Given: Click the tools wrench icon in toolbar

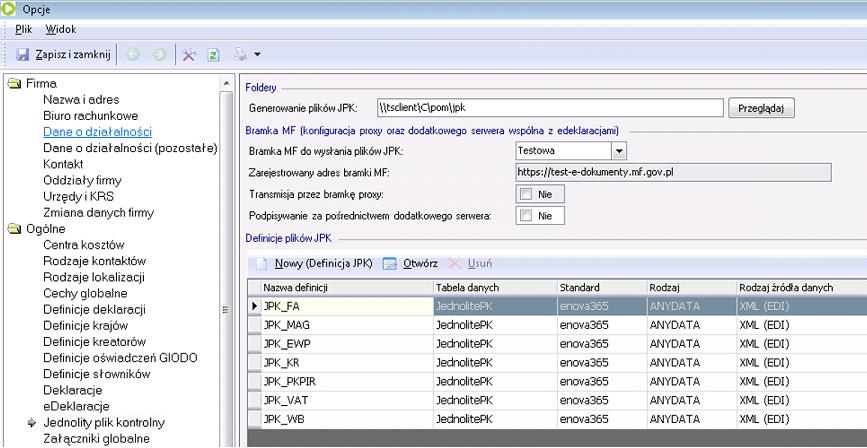Looking at the screenshot, I should click(x=190, y=55).
